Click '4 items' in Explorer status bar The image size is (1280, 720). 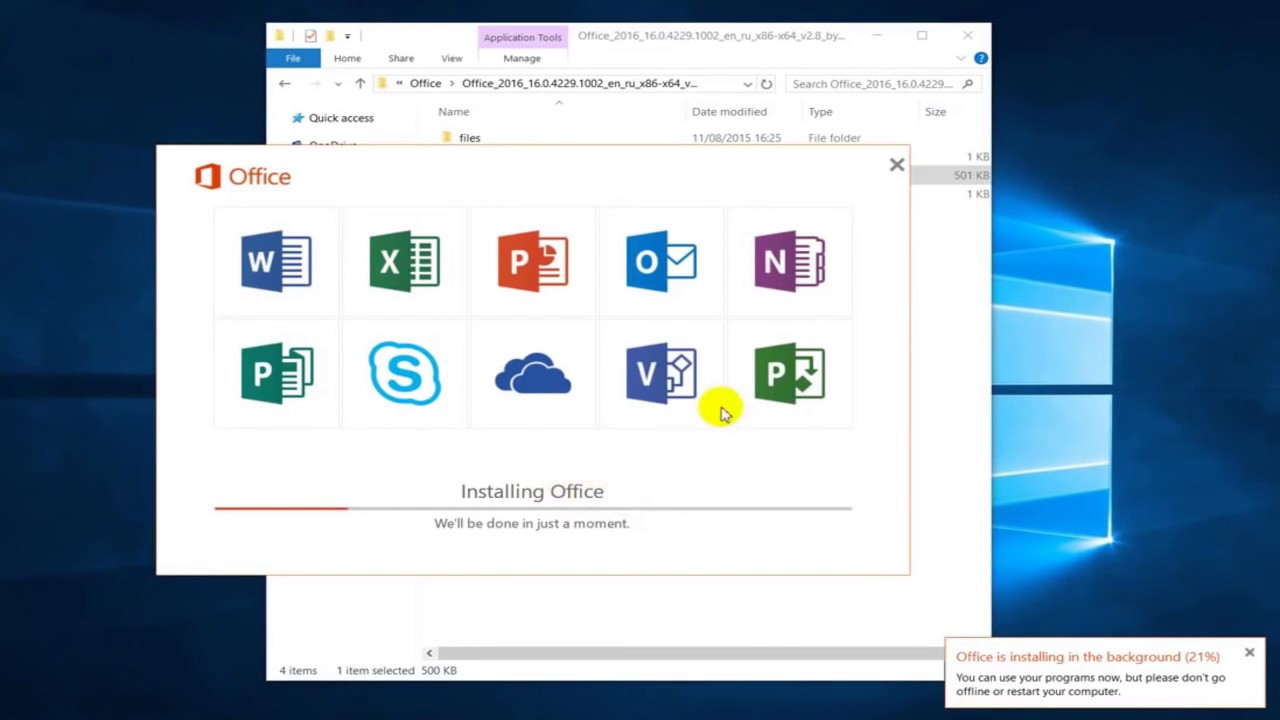coord(297,670)
